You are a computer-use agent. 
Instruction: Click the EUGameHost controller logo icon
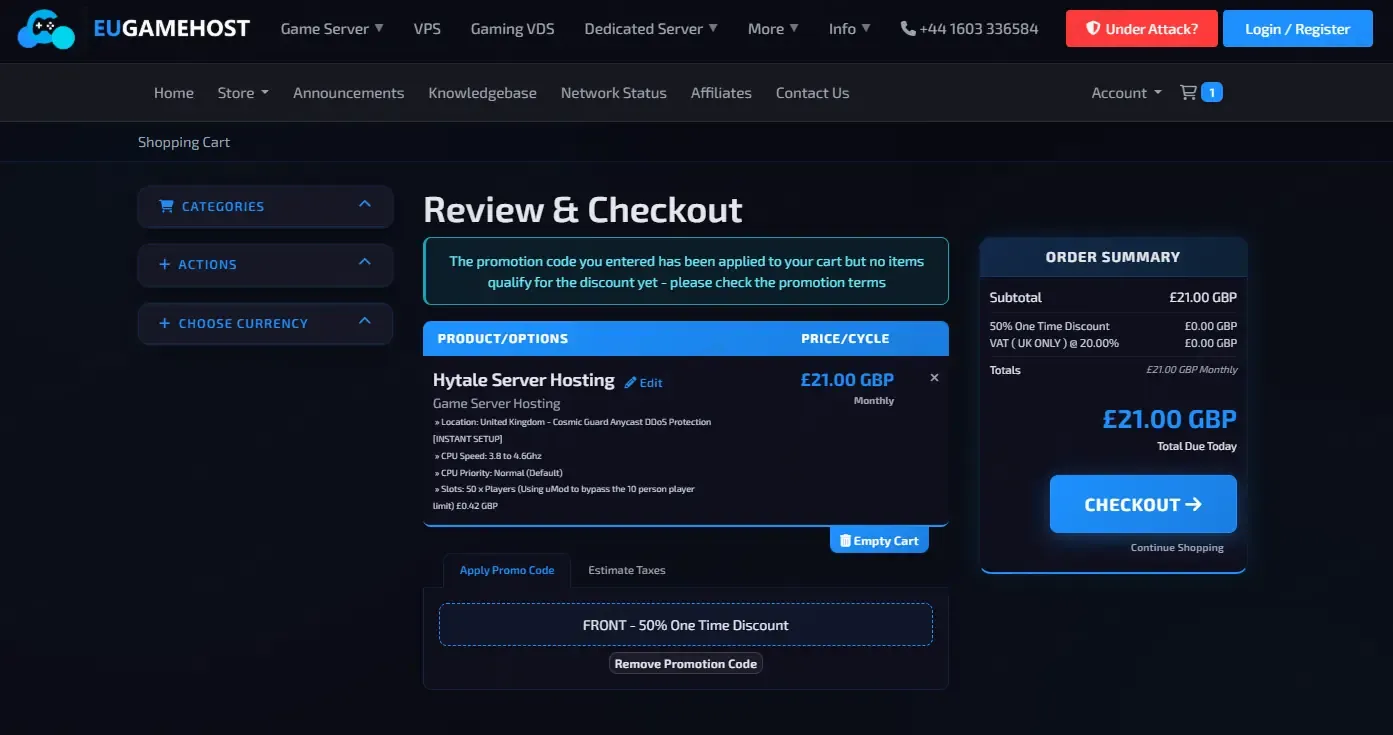tap(47, 29)
